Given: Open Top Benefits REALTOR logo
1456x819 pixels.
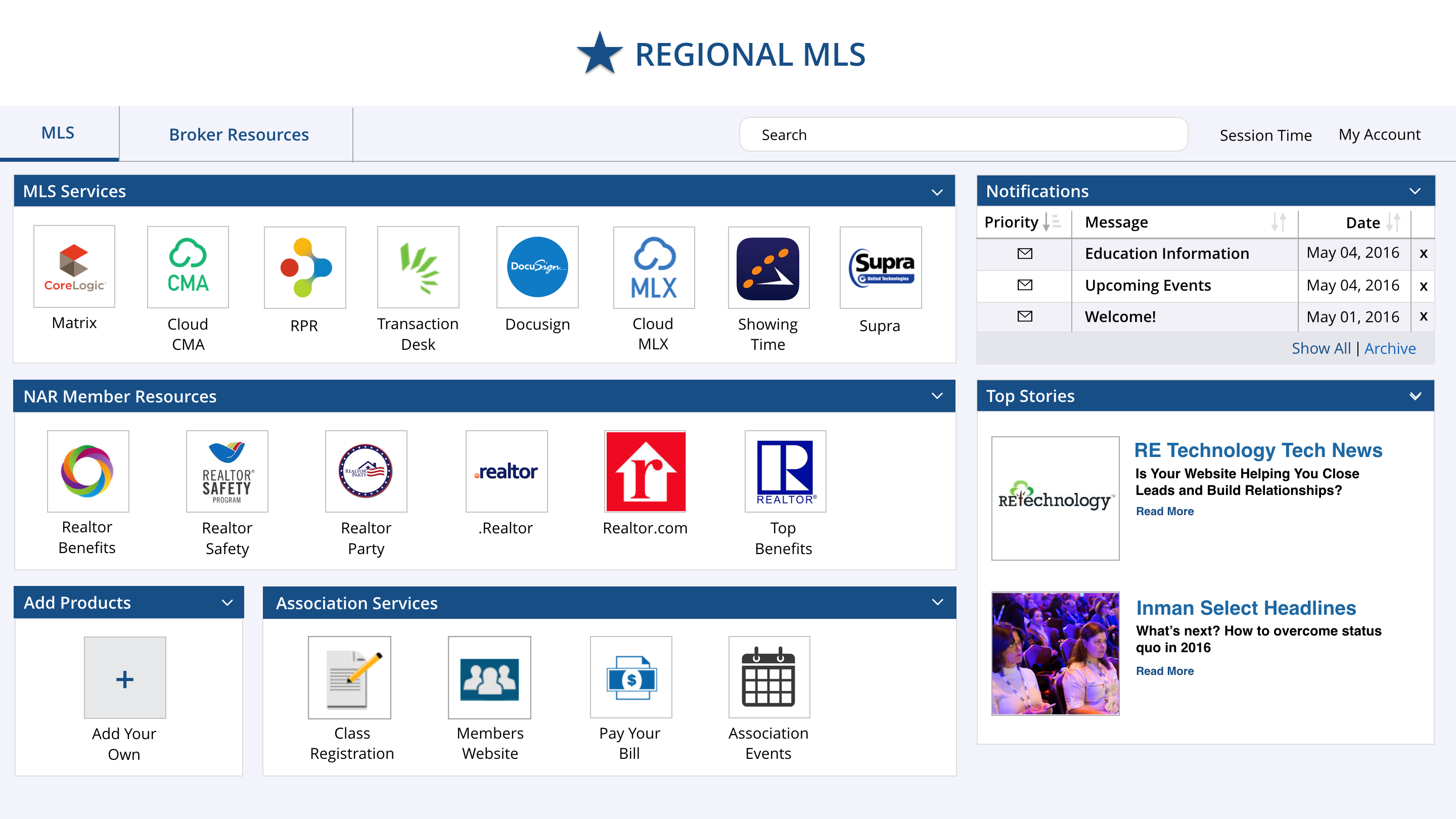Looking at the screenshot, I should pyautogui.click(x=786, y=471).
